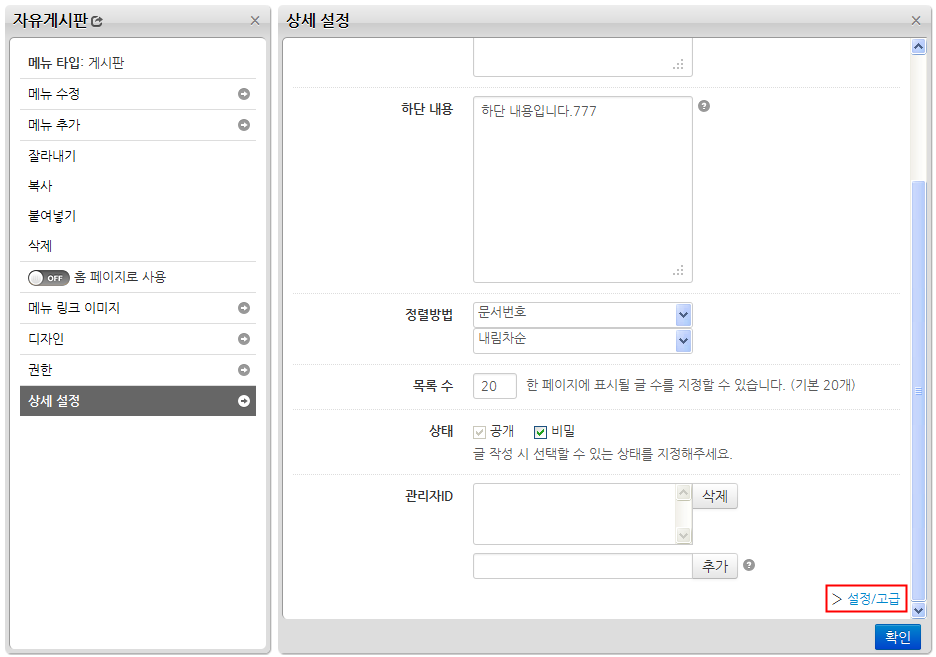Click the help icon beside 하단 내용
This screenshot has height=657, width=936.
tap(704, 106)
